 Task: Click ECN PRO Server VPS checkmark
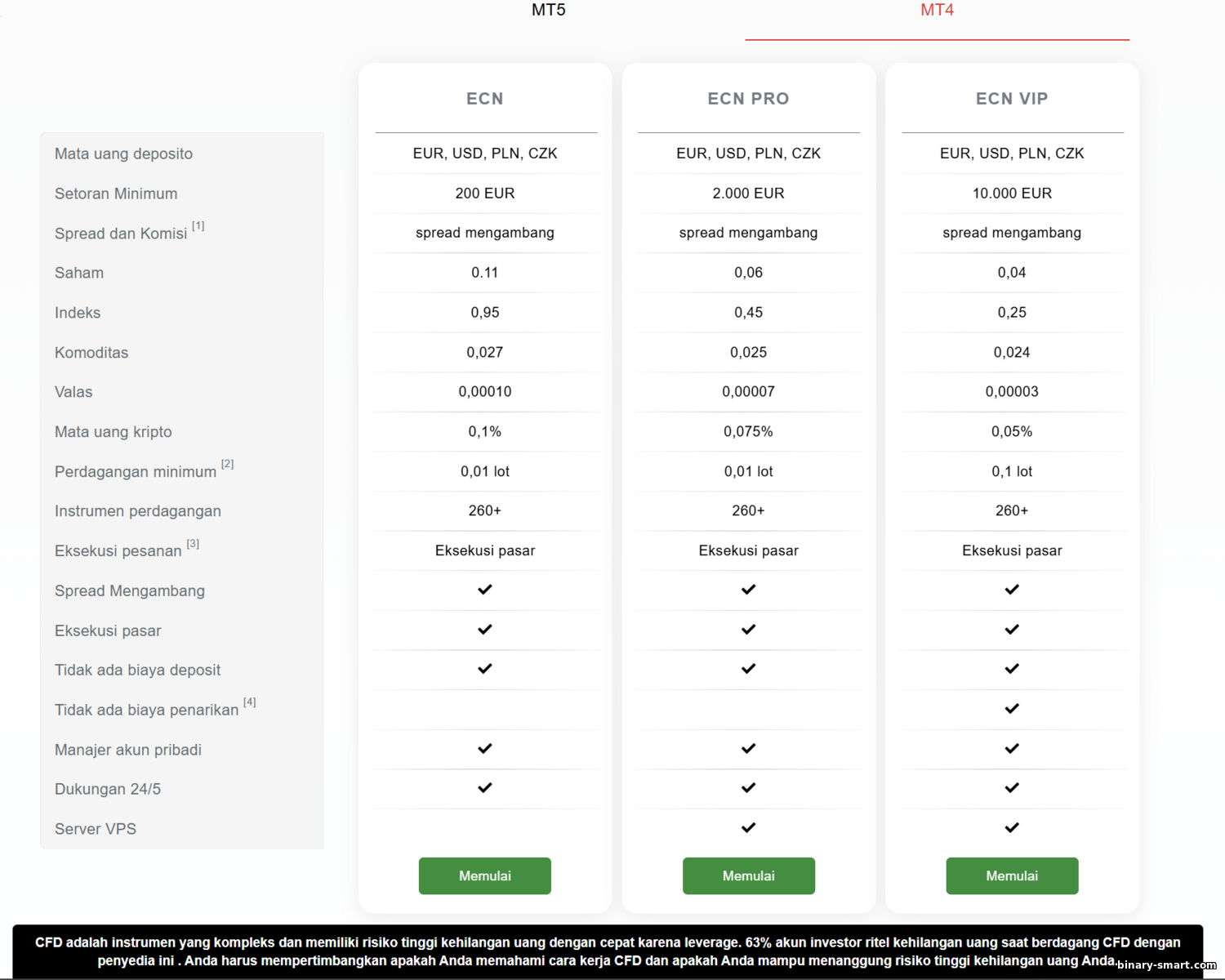click(x=748, y=828)
